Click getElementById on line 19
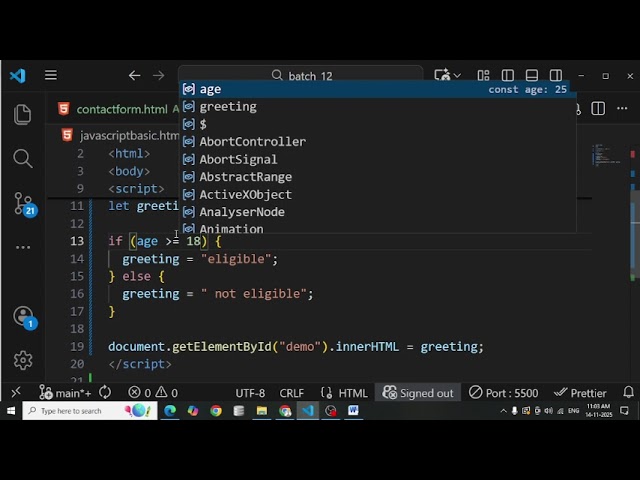The height and width of the screenshot is (480, 640). [x=222, y=347]
